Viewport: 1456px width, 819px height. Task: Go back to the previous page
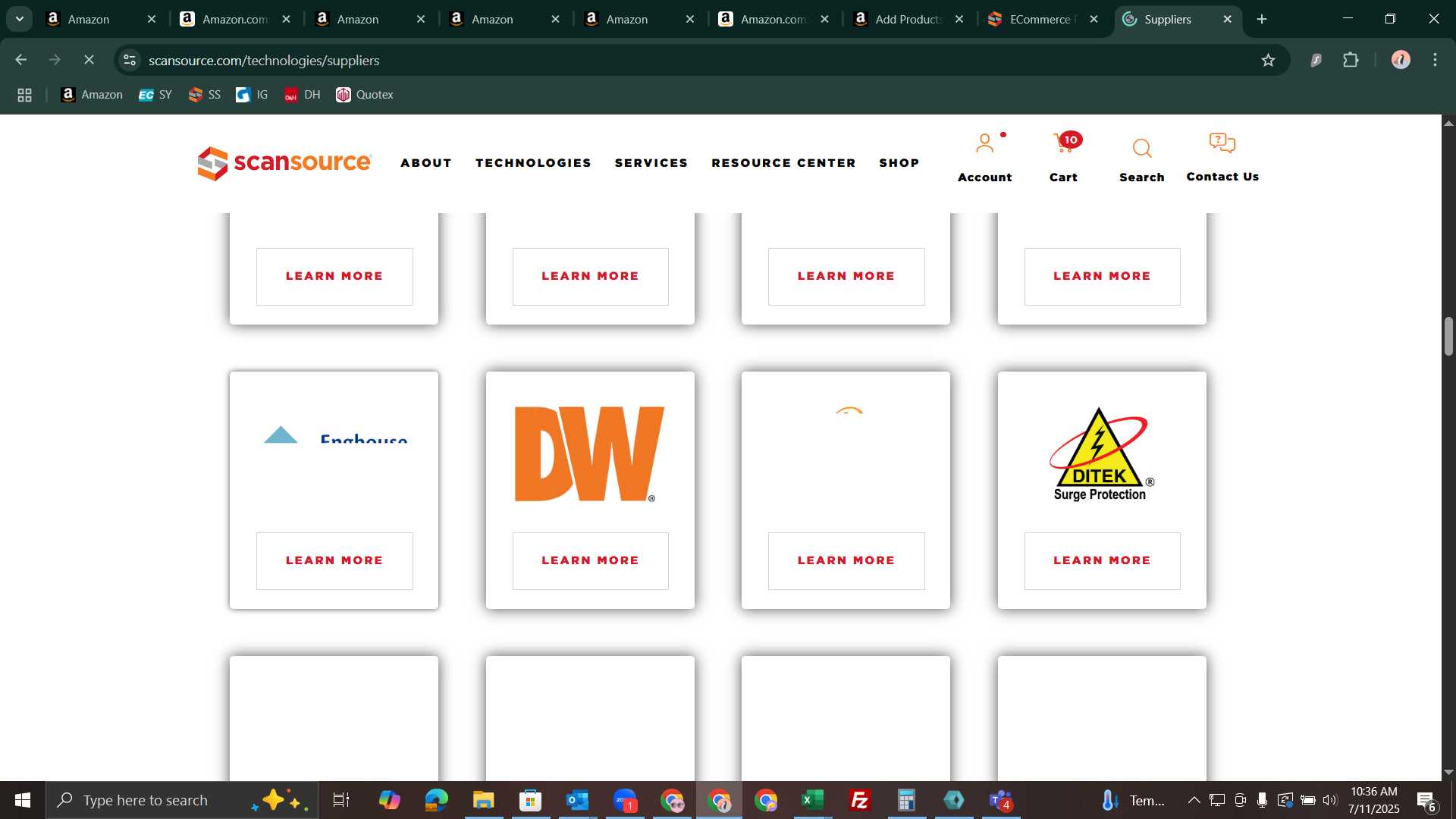coord(21,60)
